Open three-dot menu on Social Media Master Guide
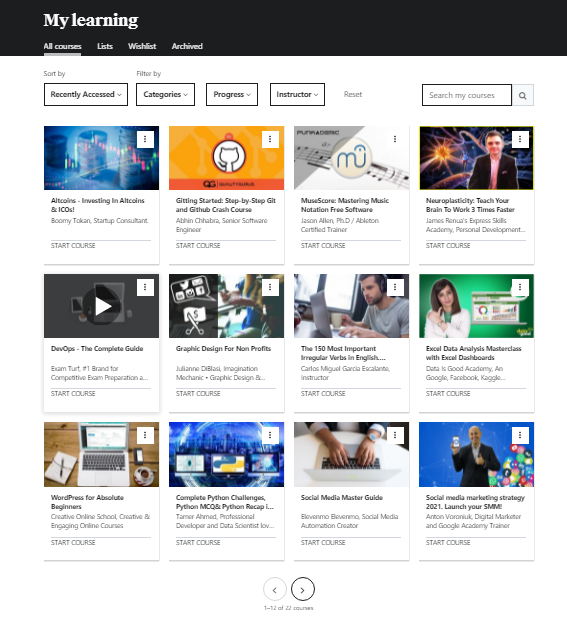This screenshot has height=629, width=567. [x=395, y=435]
